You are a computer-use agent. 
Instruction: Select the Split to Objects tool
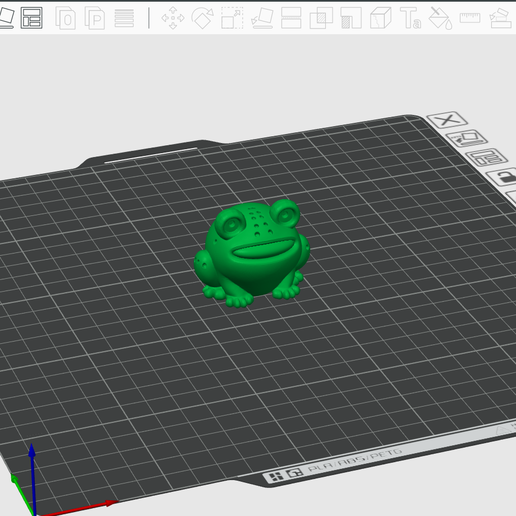pos(65,18)
